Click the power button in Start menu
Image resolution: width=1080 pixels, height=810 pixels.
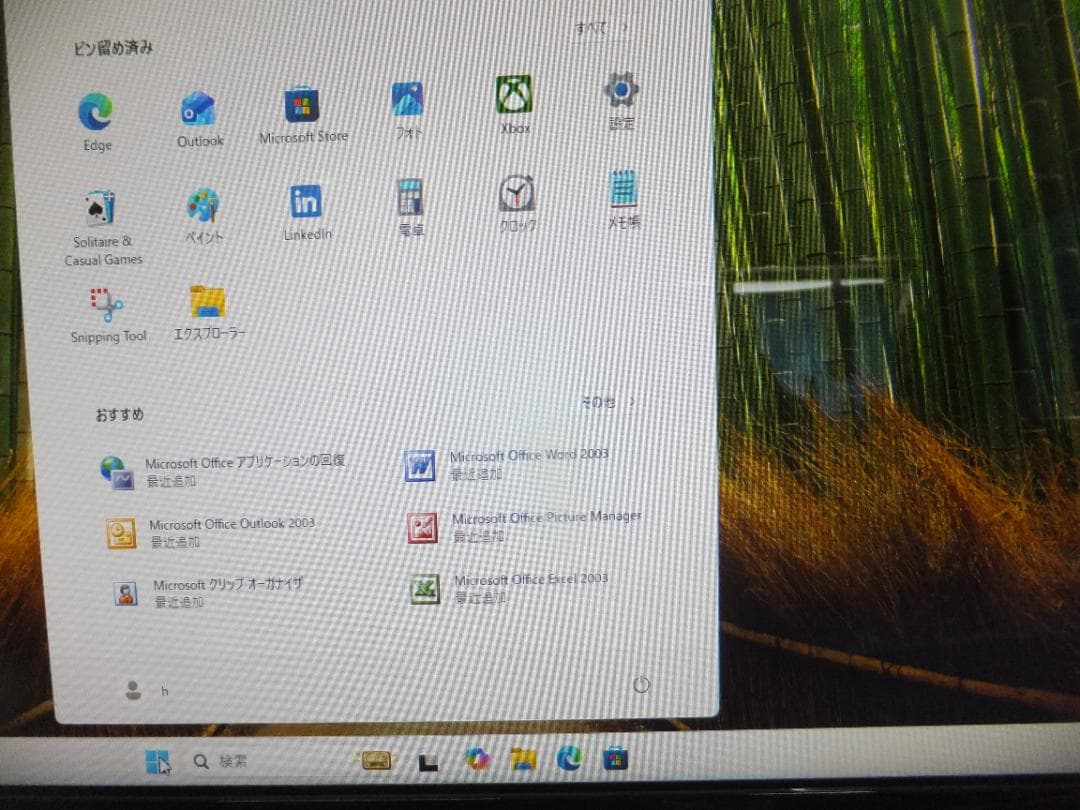coord(641,685)
